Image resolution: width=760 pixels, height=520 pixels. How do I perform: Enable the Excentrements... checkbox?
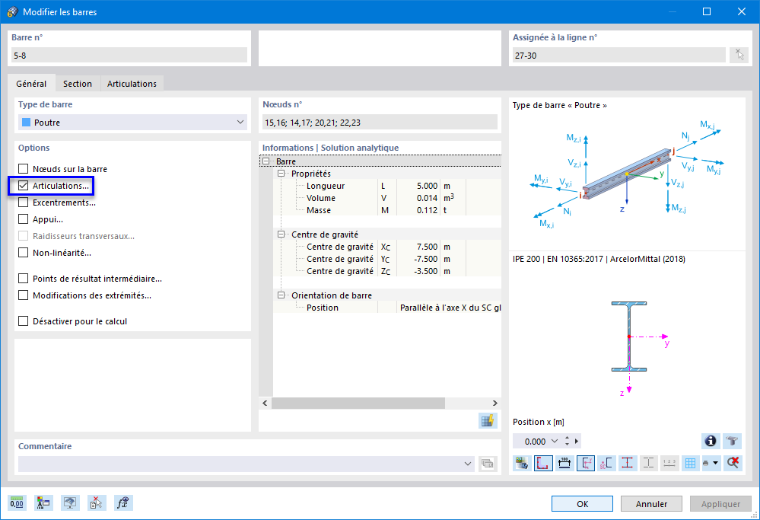coord(23,202)
